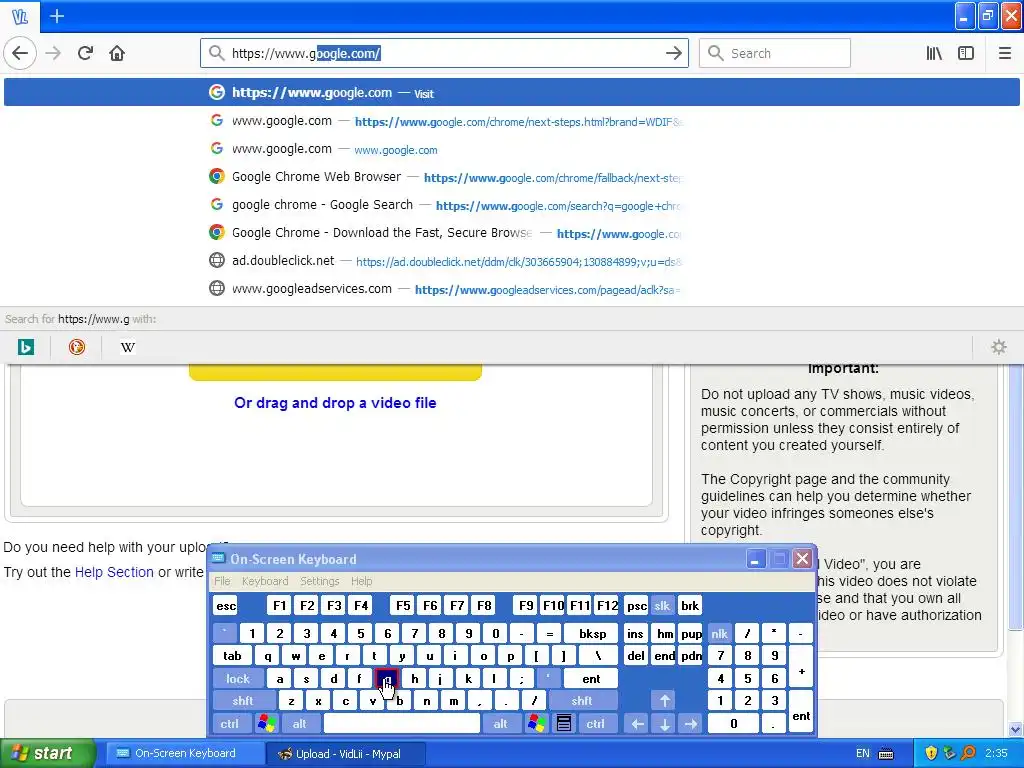The width and height of the screenshot is (1024, 768).
Task: Toggle the right ctrl key
Action: [x=596, y=724]
